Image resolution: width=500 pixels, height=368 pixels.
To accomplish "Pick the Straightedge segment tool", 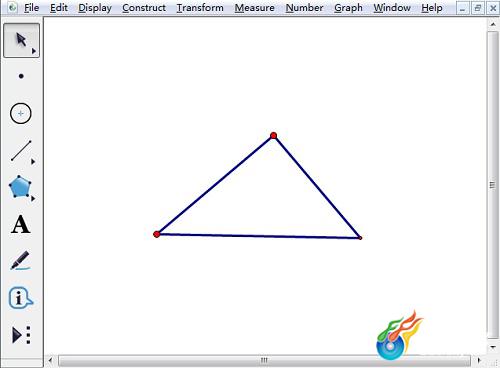I will (x=21, y=151).
